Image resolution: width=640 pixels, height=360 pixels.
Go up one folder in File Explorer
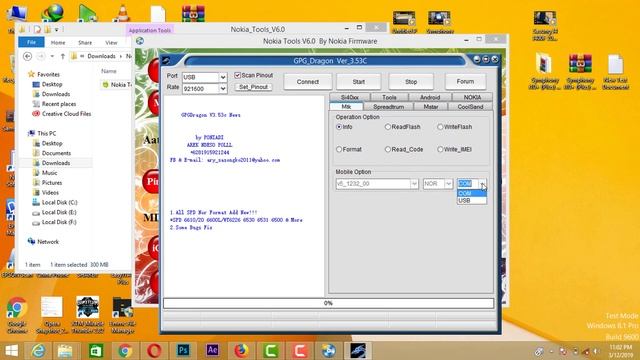[62, 56]
